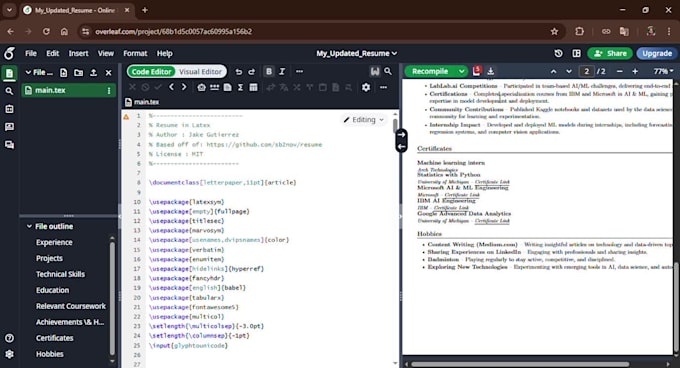Go to next PDF page

569,71
